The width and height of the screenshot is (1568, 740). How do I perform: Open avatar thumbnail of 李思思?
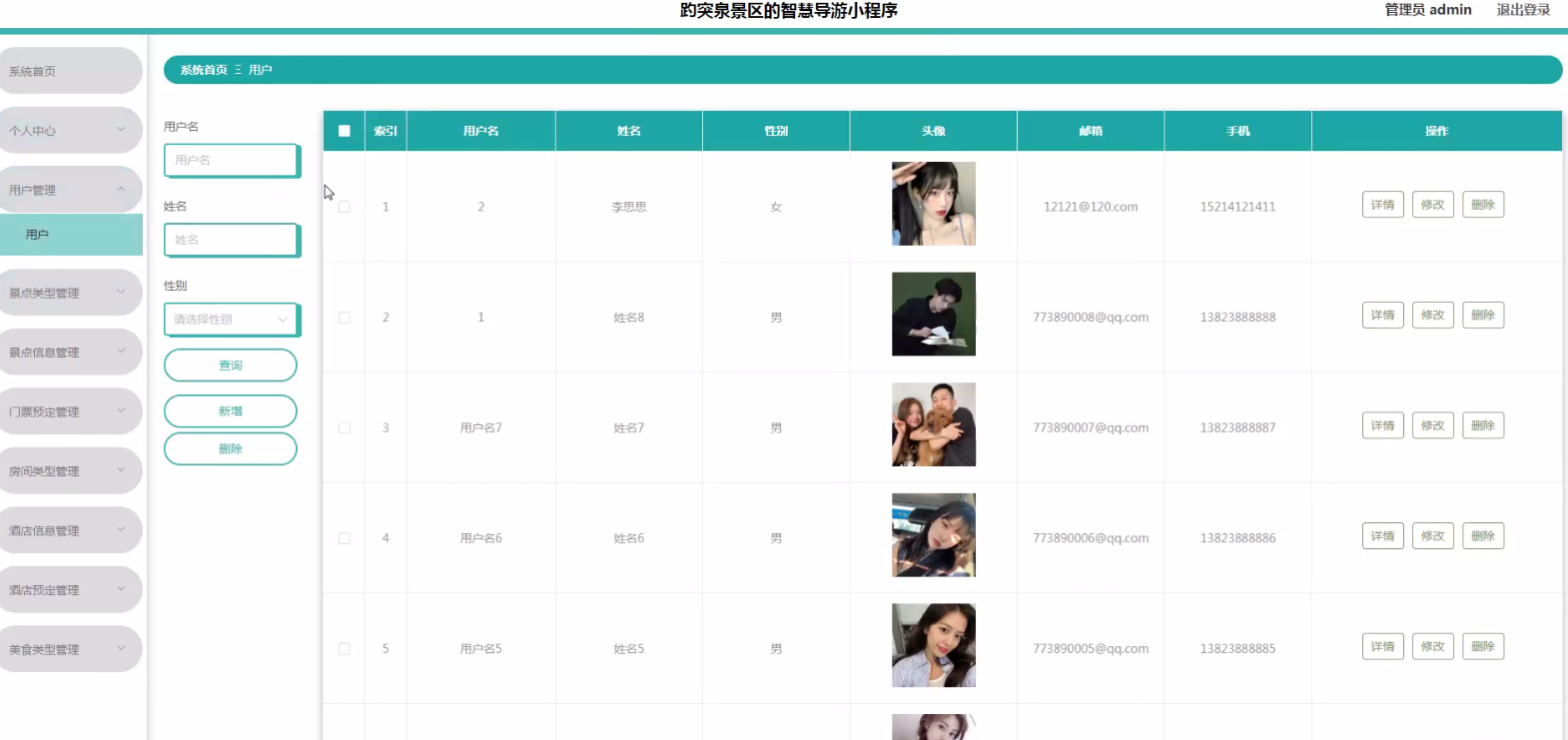point(934,204)
